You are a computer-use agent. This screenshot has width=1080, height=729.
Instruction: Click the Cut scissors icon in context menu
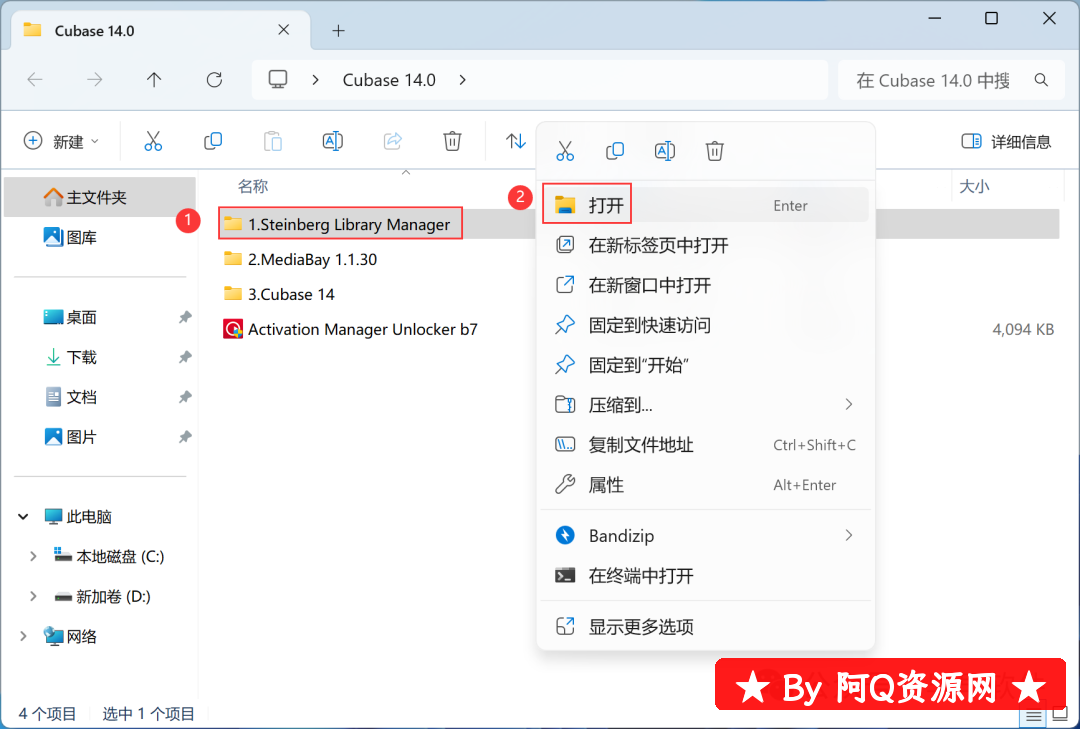coord(565,150)
